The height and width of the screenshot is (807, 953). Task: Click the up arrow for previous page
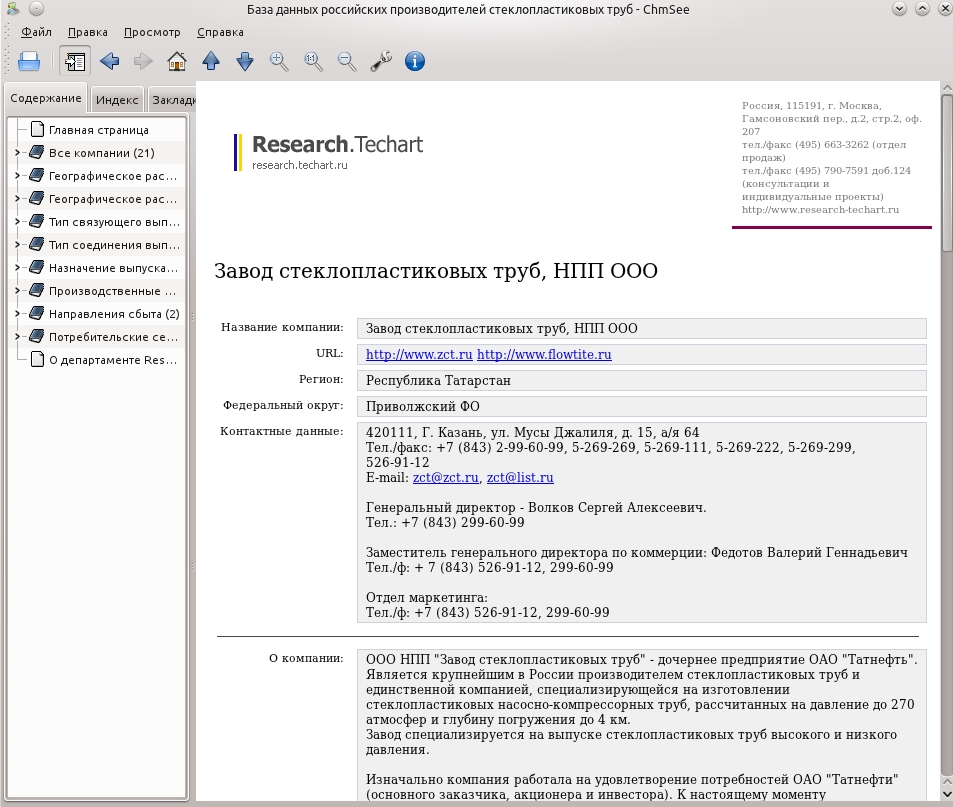(211, 61)
